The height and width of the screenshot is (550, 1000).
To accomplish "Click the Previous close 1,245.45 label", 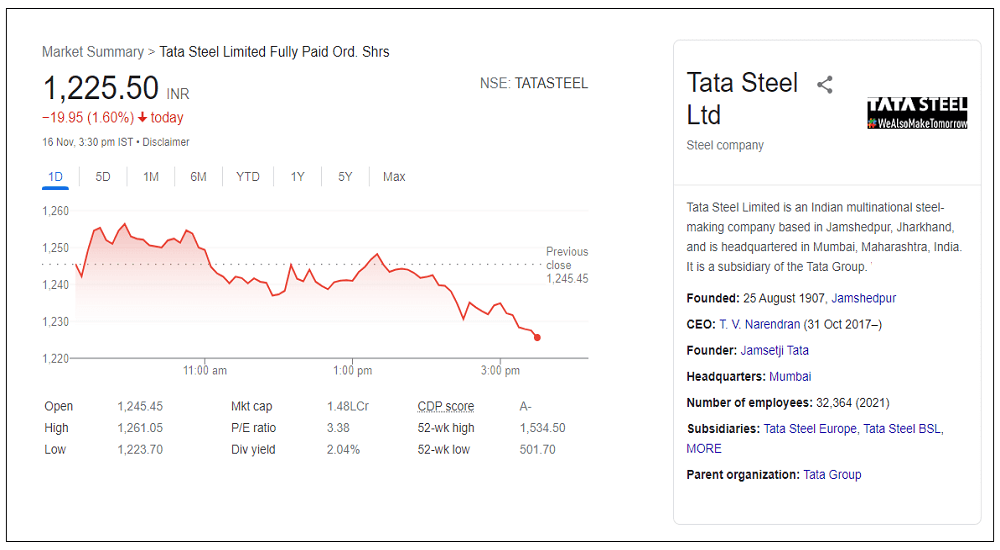I will point(567,265).
